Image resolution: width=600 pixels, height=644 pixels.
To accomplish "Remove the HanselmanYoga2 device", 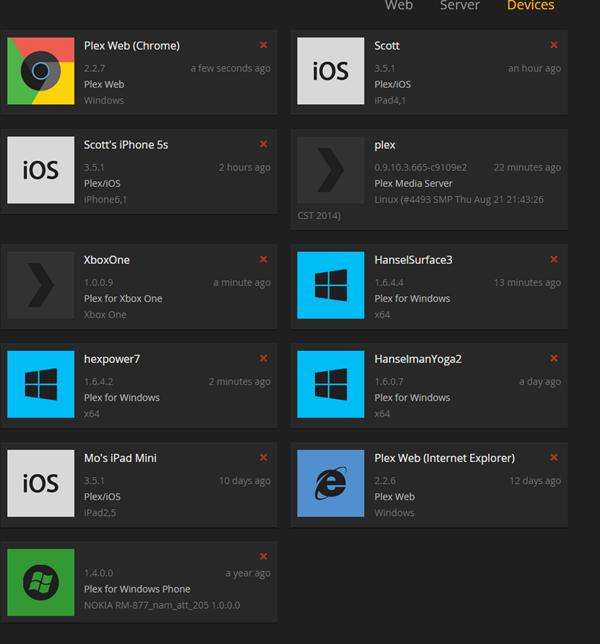I will coord(554,358).
